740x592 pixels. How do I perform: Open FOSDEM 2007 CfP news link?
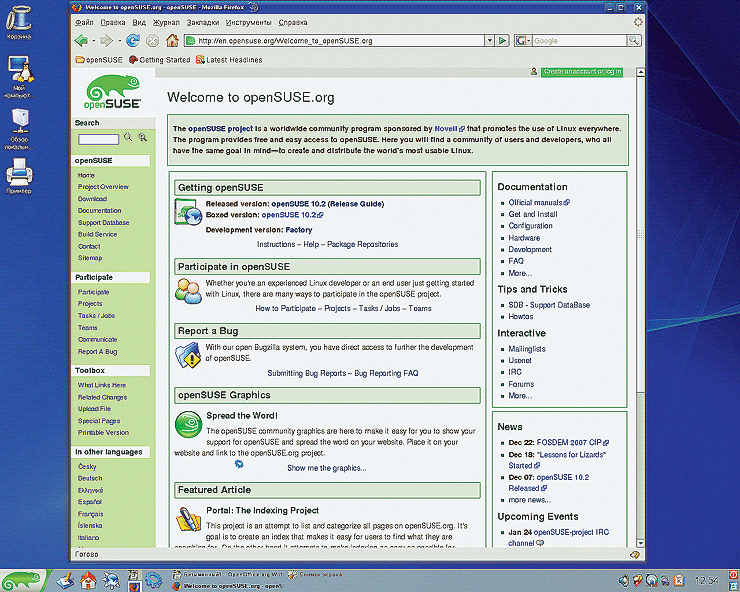point(572,443)
